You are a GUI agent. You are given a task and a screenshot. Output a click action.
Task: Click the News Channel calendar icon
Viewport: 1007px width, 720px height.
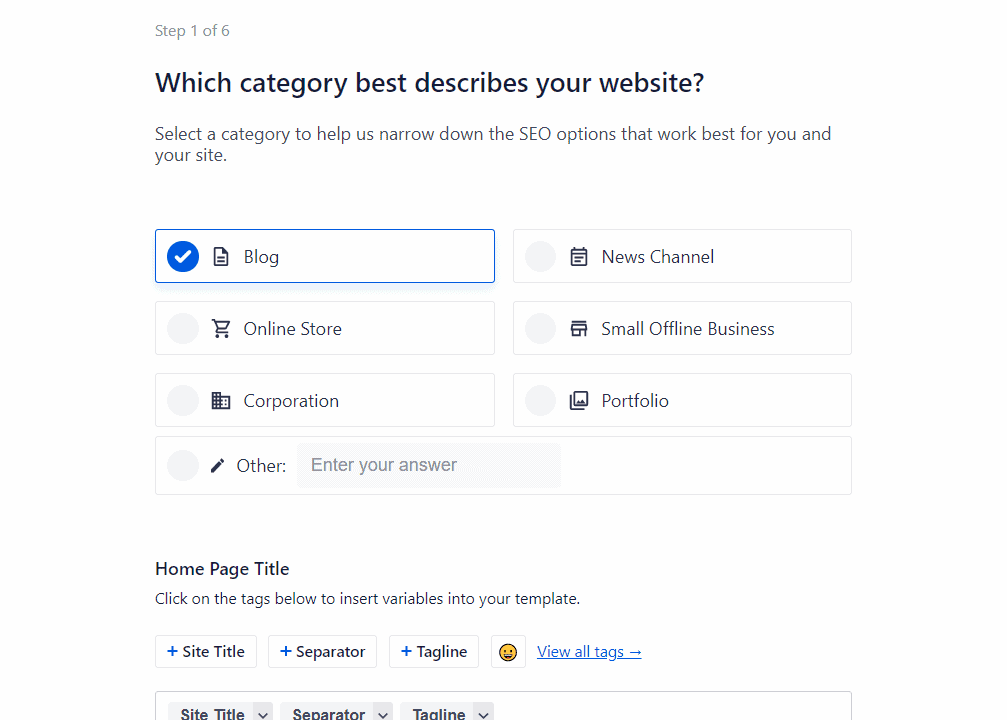(578, 256)
